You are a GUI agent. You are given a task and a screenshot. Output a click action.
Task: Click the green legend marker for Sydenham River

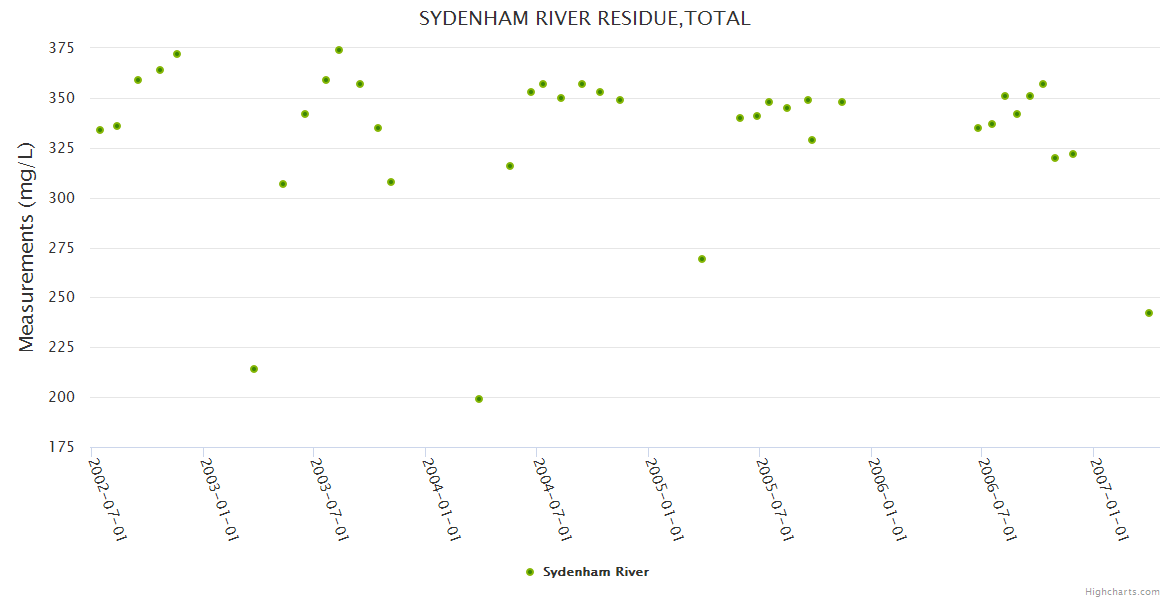(x=530, y=572)
